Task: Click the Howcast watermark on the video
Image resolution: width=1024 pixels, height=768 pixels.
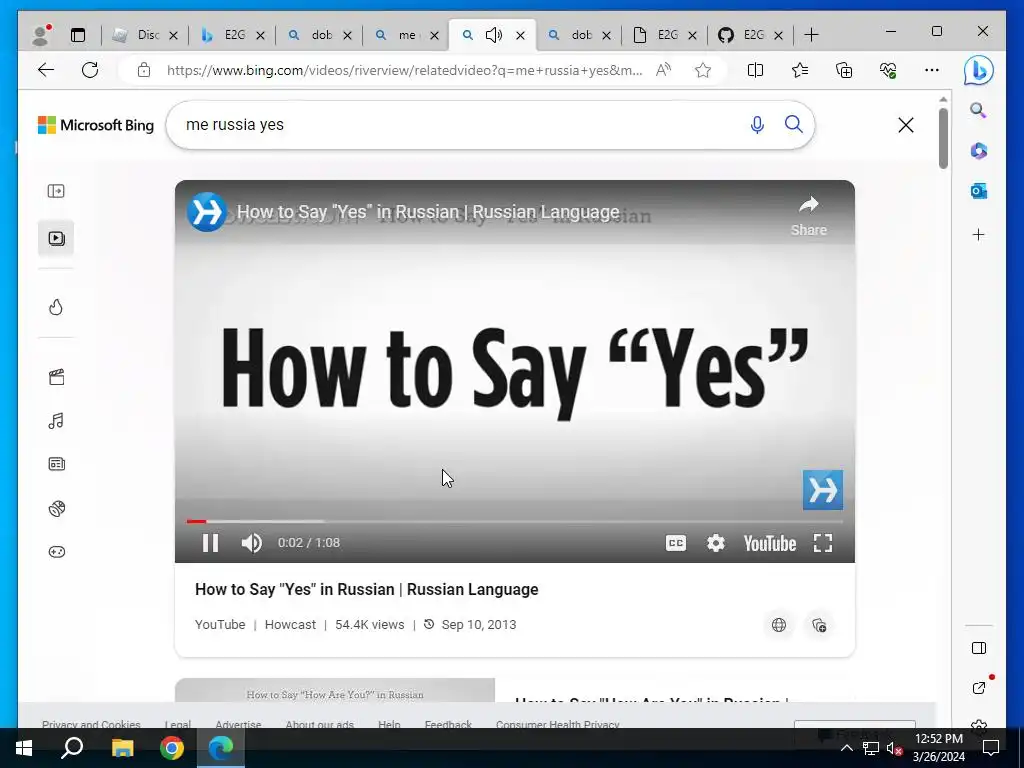Action: [823, 490]
